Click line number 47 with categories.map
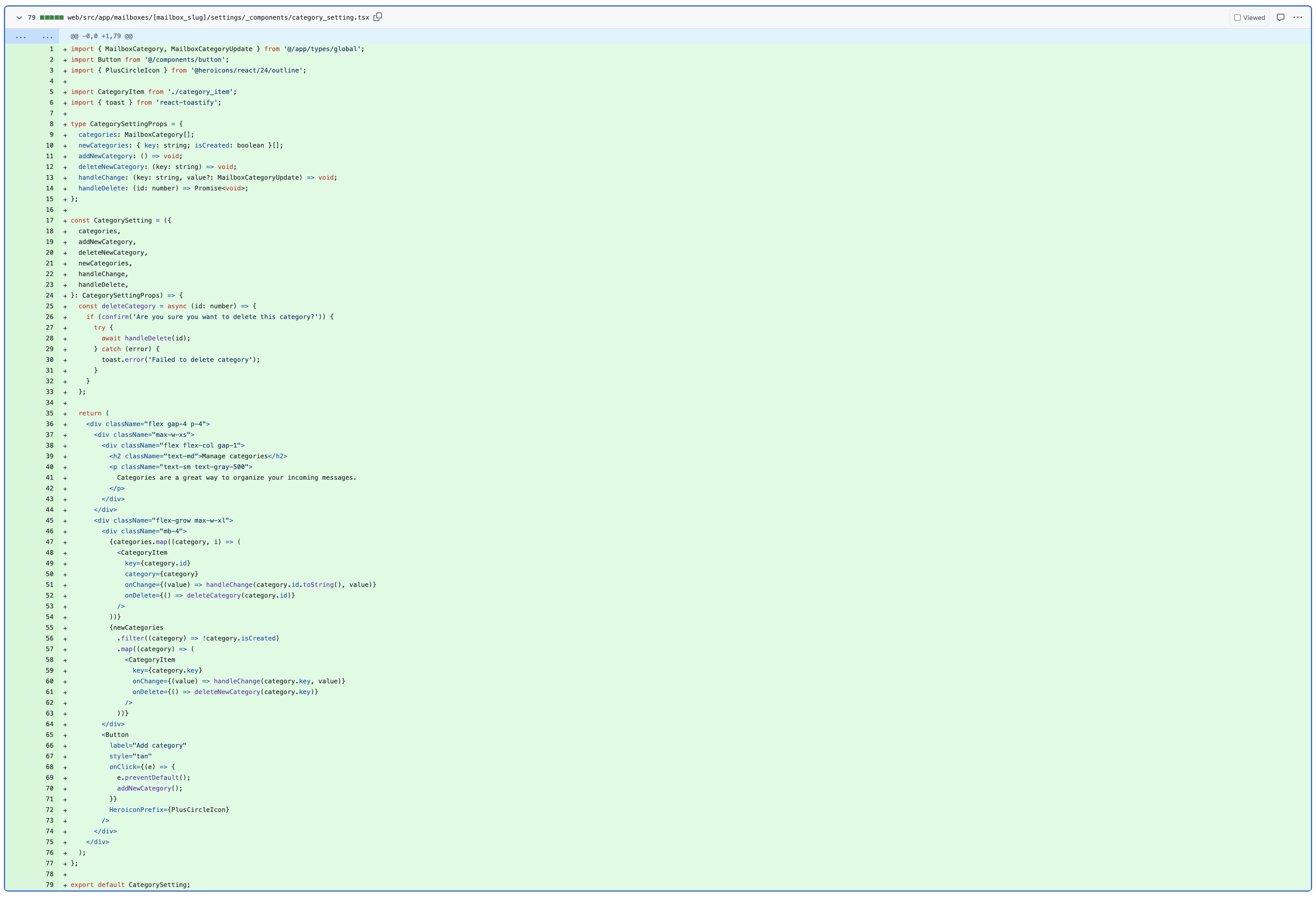1316x898 pixels. [x=49, y=542]
